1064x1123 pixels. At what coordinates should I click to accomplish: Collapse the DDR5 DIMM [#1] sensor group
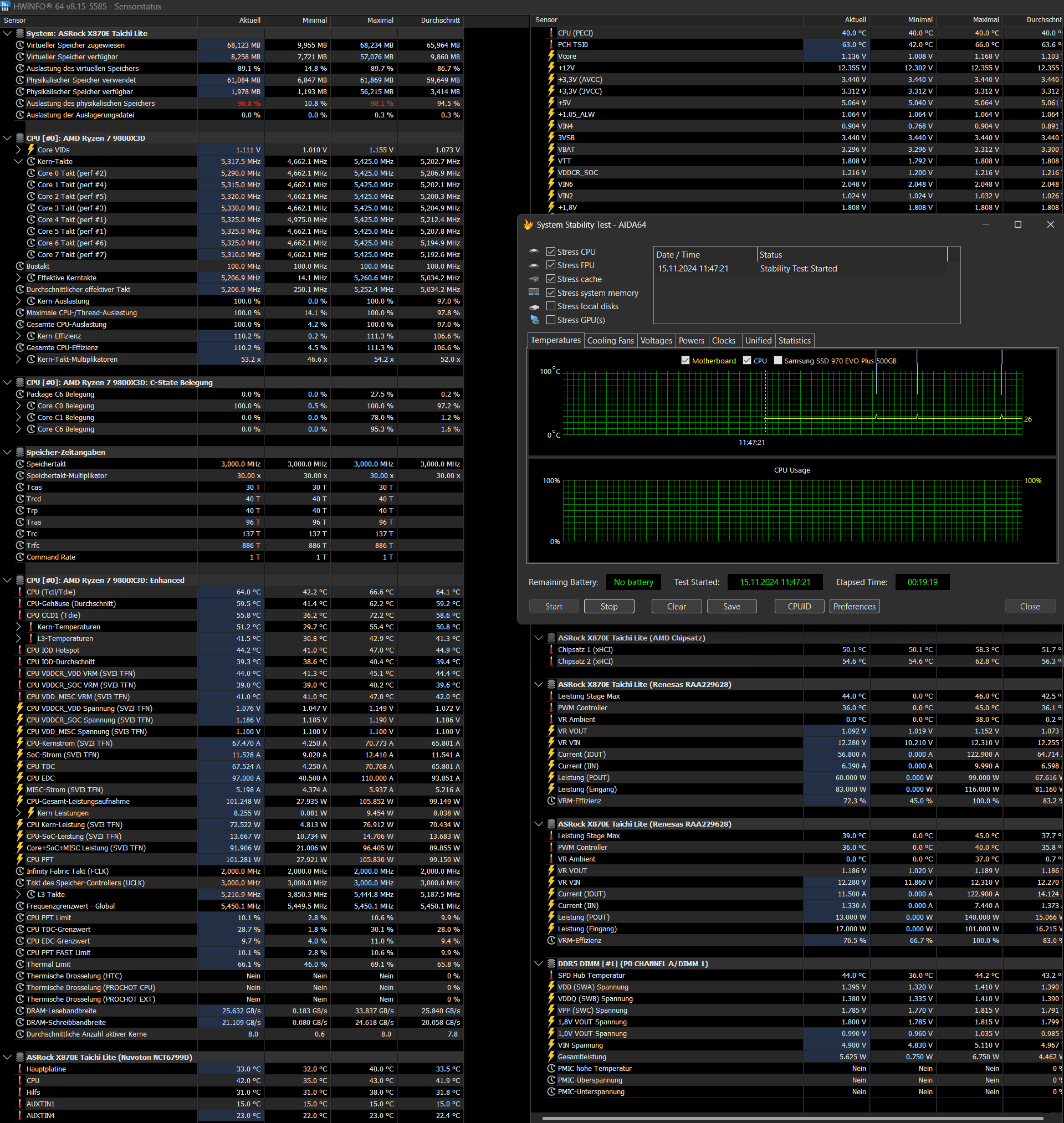[x=539, y=963]
